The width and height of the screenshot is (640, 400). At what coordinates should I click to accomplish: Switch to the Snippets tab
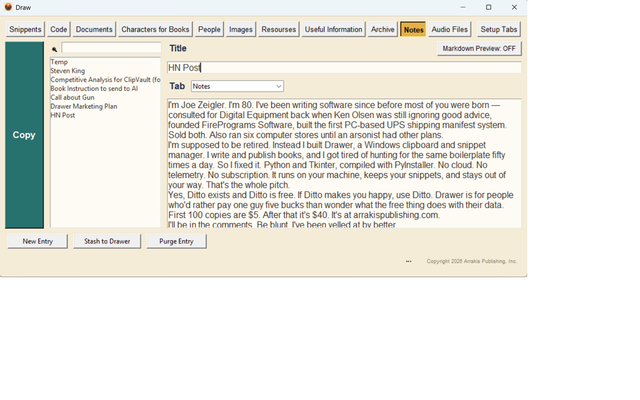[x=25, y=29]
